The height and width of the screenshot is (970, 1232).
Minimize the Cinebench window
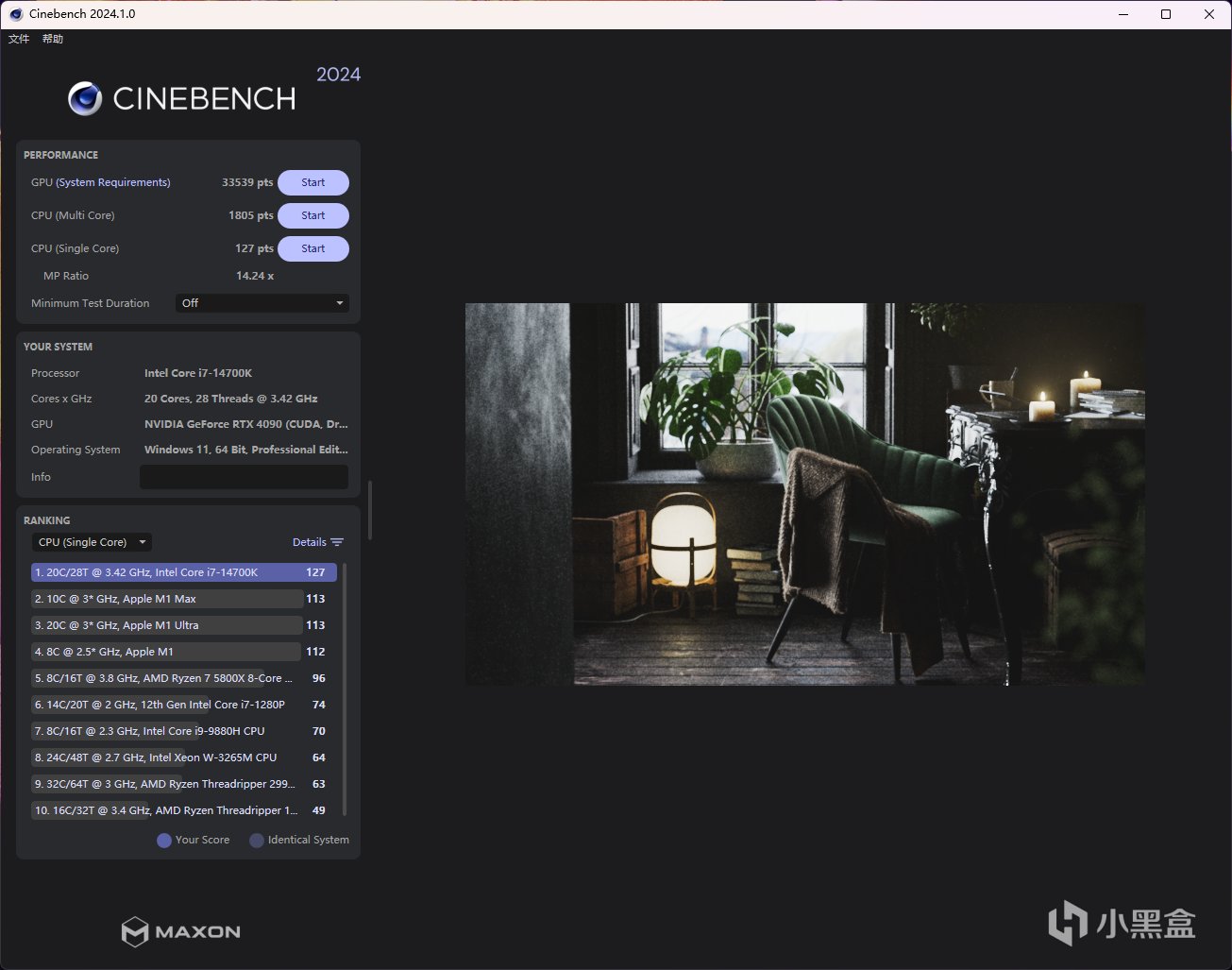point(1122,14)
